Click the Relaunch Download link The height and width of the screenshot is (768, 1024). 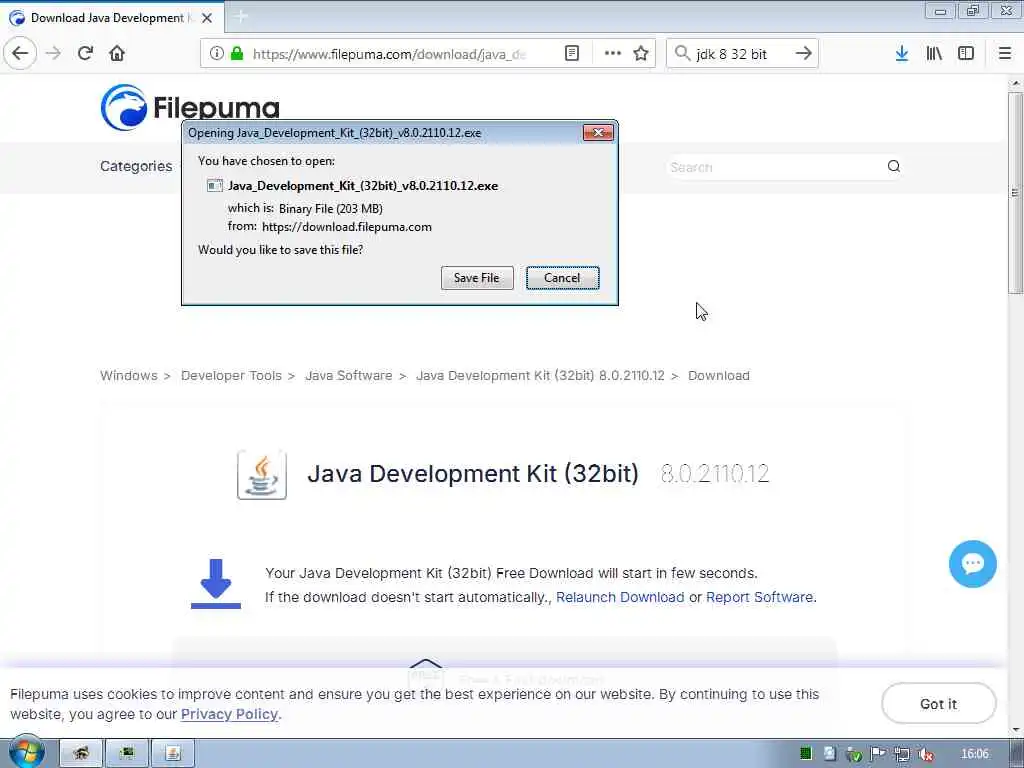coord(620,597)
